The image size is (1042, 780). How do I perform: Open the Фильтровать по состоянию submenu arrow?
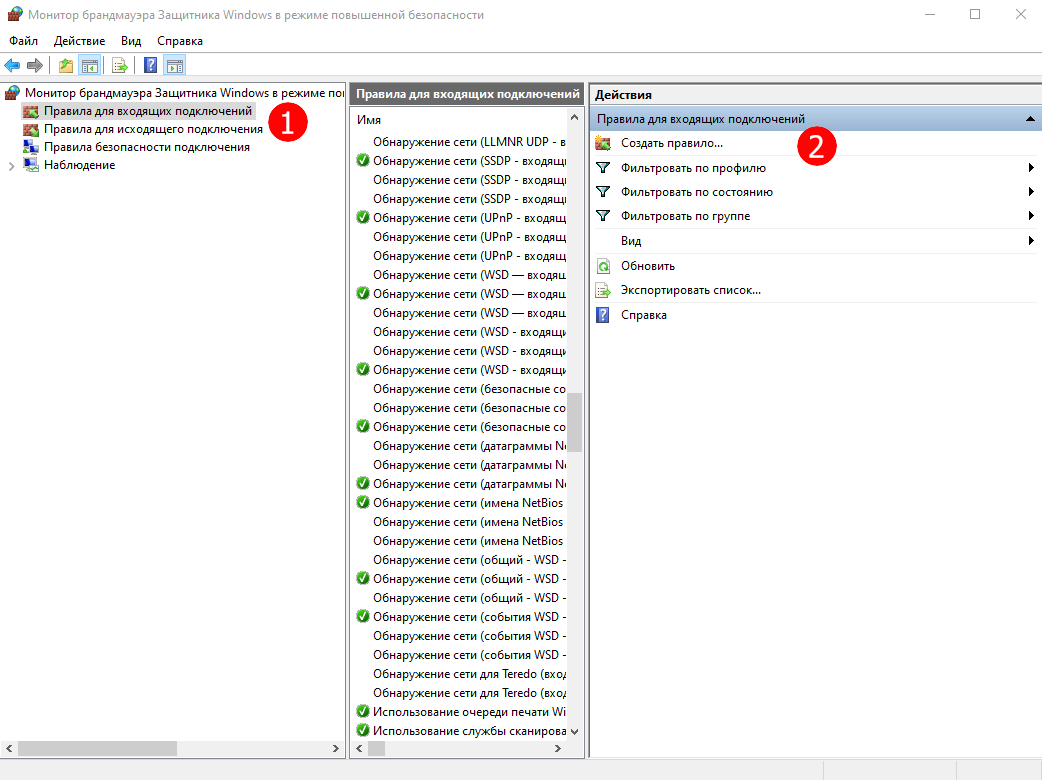(1031, 191)
